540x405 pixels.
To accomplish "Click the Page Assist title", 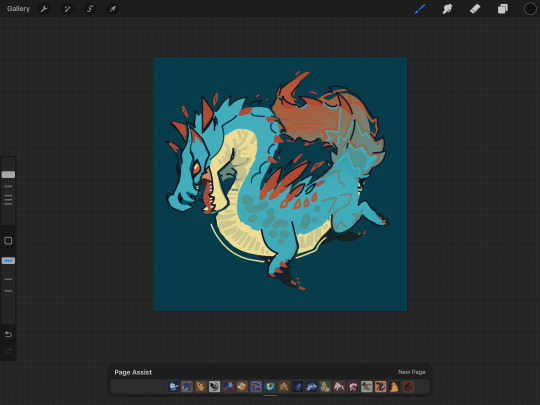I will click(x=133, y=372).
